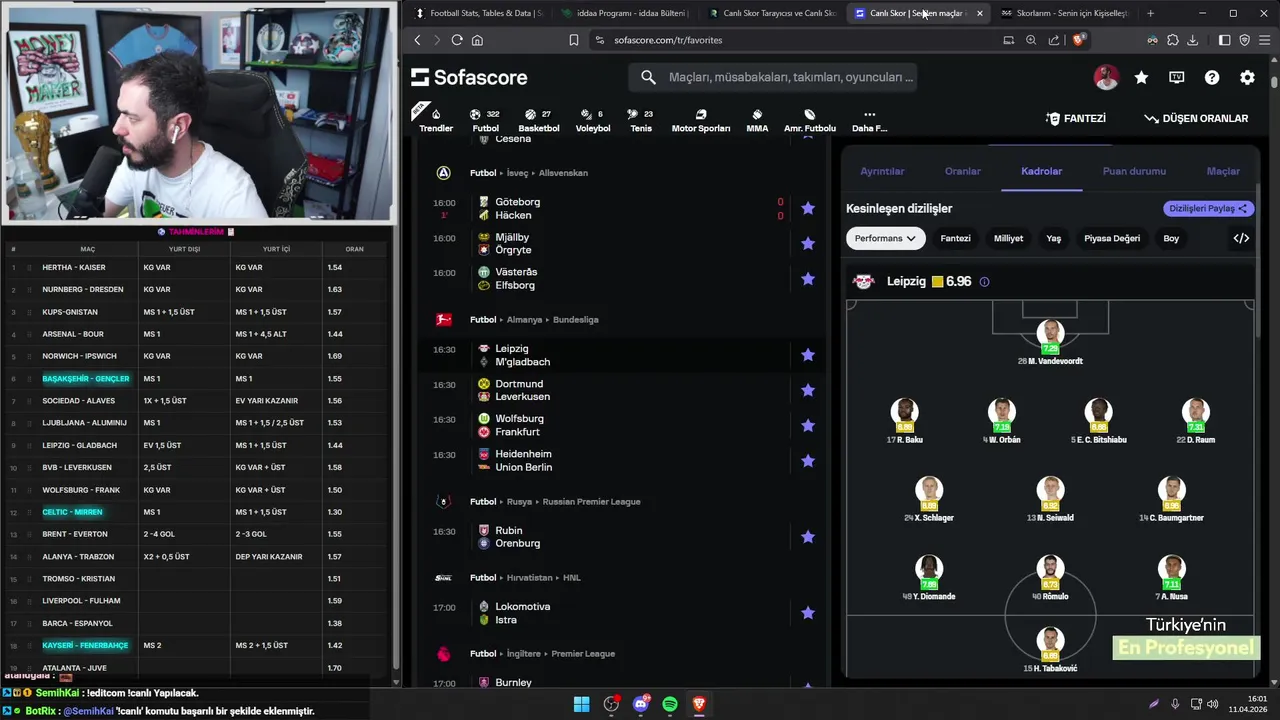Image resolution: width=1280 pixels, height=720 pixels.
Task: Open the Amr. Futbolu category
Action: 810,119
